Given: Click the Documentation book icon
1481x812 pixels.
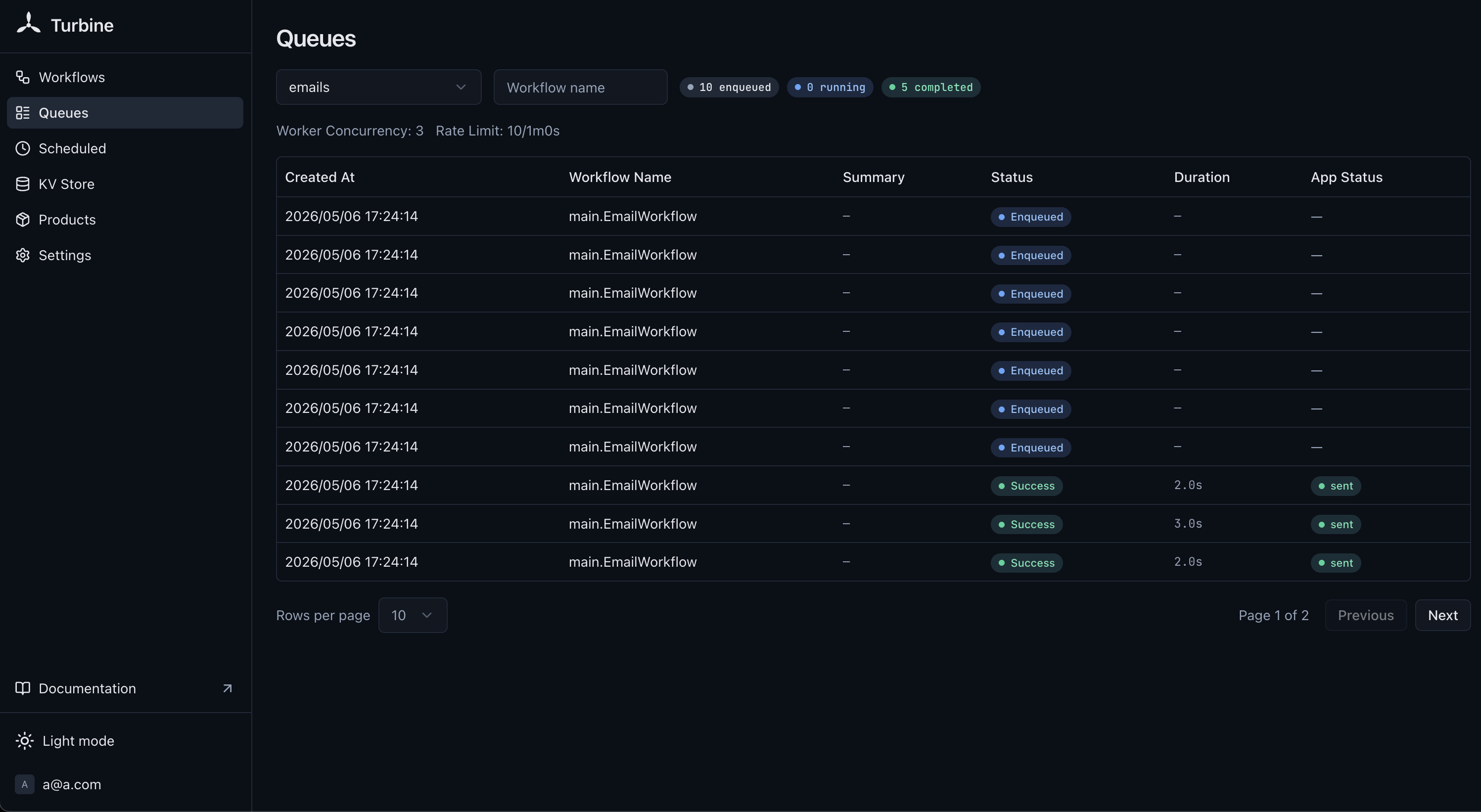Looking at the screenshot, I should click(x=22, y=688).
